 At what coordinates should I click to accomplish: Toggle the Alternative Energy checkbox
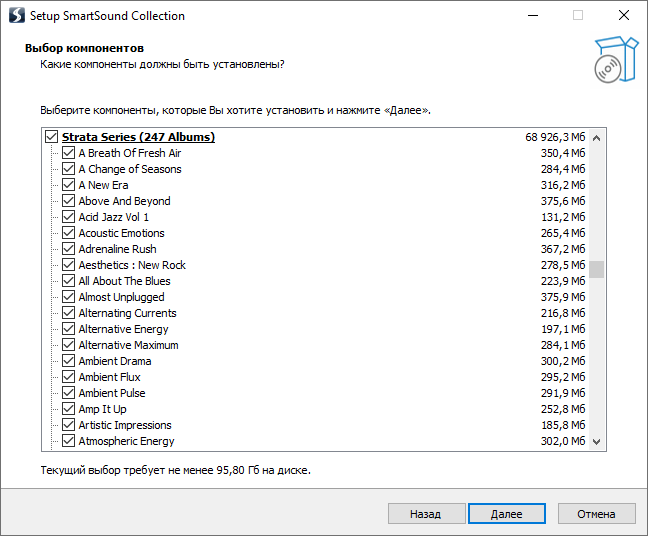pos(68,329)
